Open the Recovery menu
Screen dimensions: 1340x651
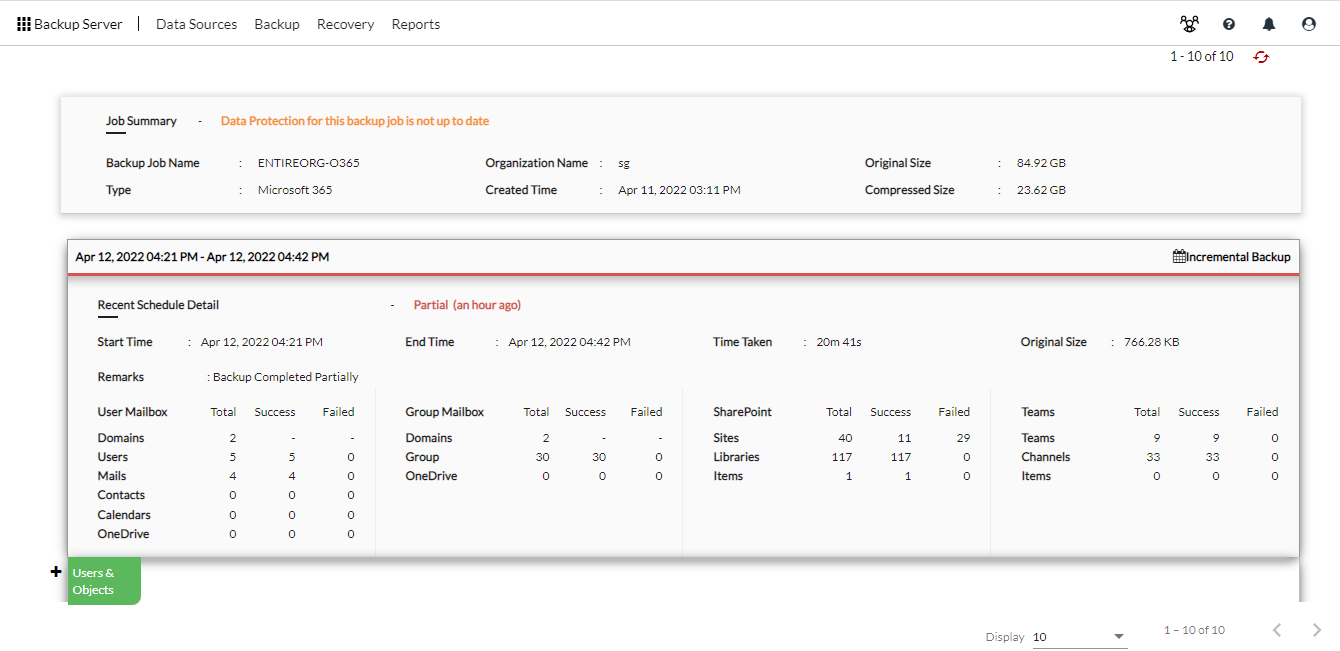pos(345,24)
